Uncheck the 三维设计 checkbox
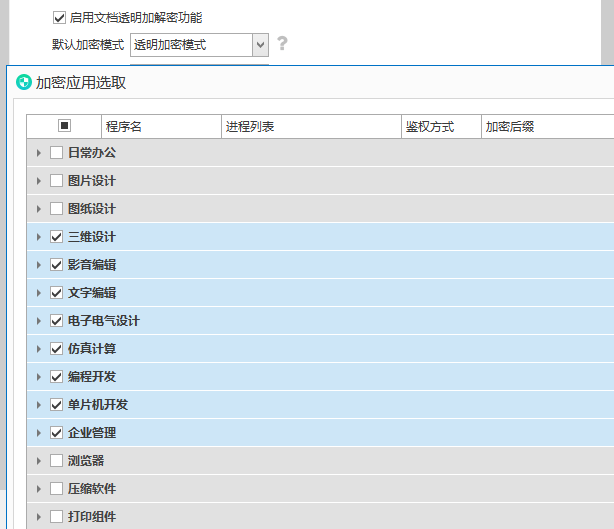Image resolution: width=614 pixels, height=529 pixels. 56,237
